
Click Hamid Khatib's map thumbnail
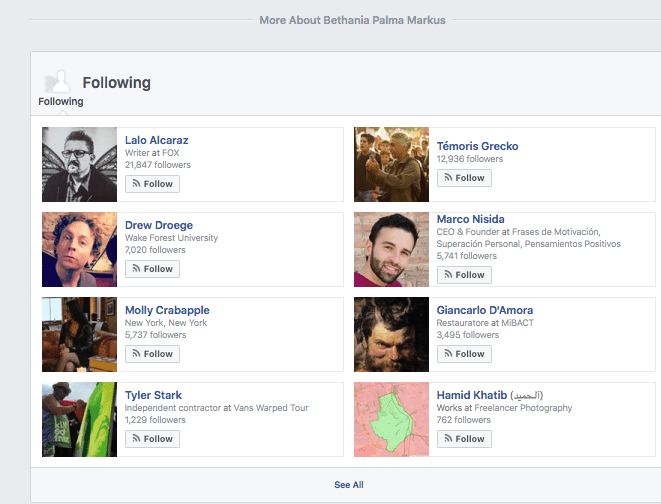(392, 420)
